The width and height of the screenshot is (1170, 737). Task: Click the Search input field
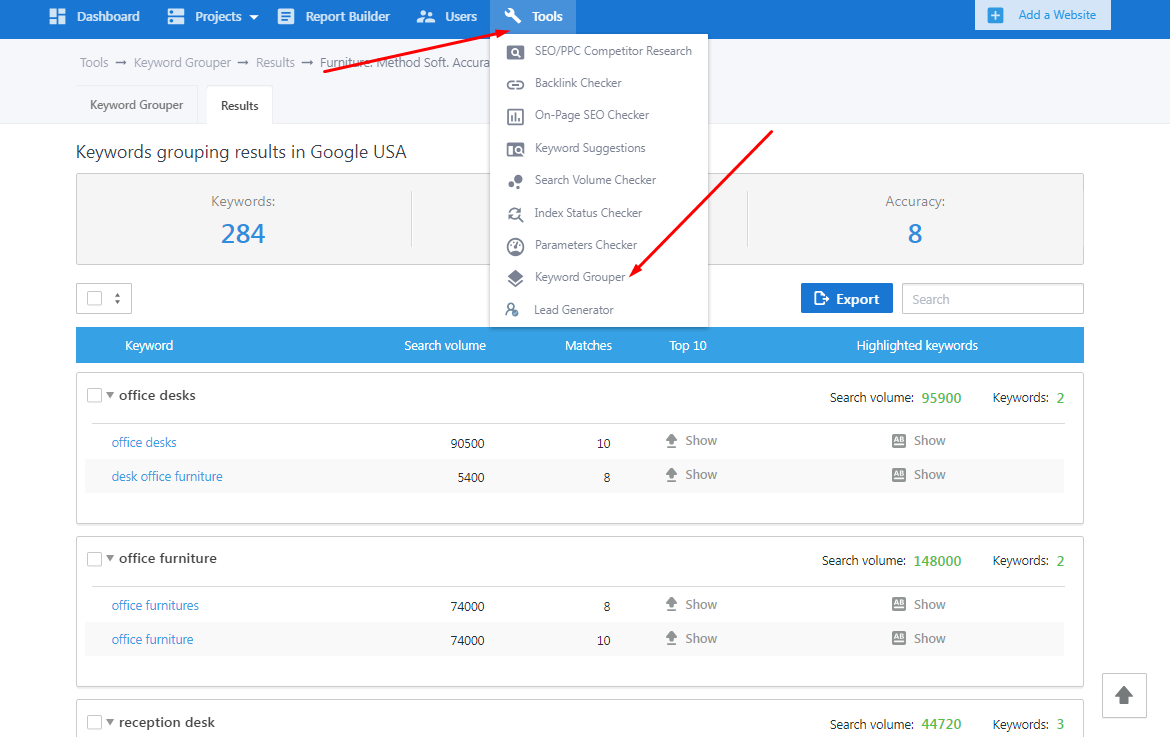(992, 298)
